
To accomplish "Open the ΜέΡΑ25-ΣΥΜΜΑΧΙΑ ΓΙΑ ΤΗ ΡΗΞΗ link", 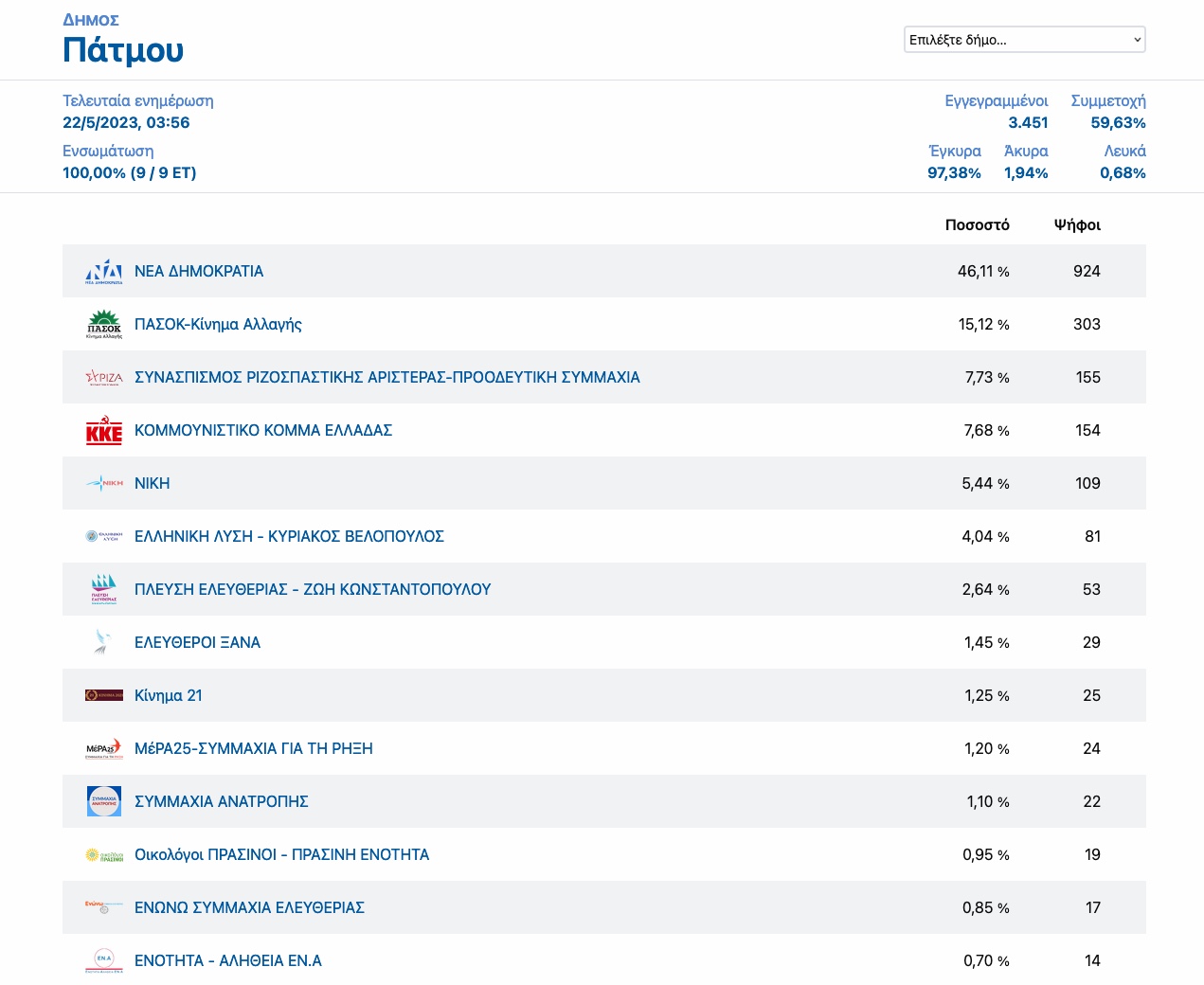I will tap(254, 748).
